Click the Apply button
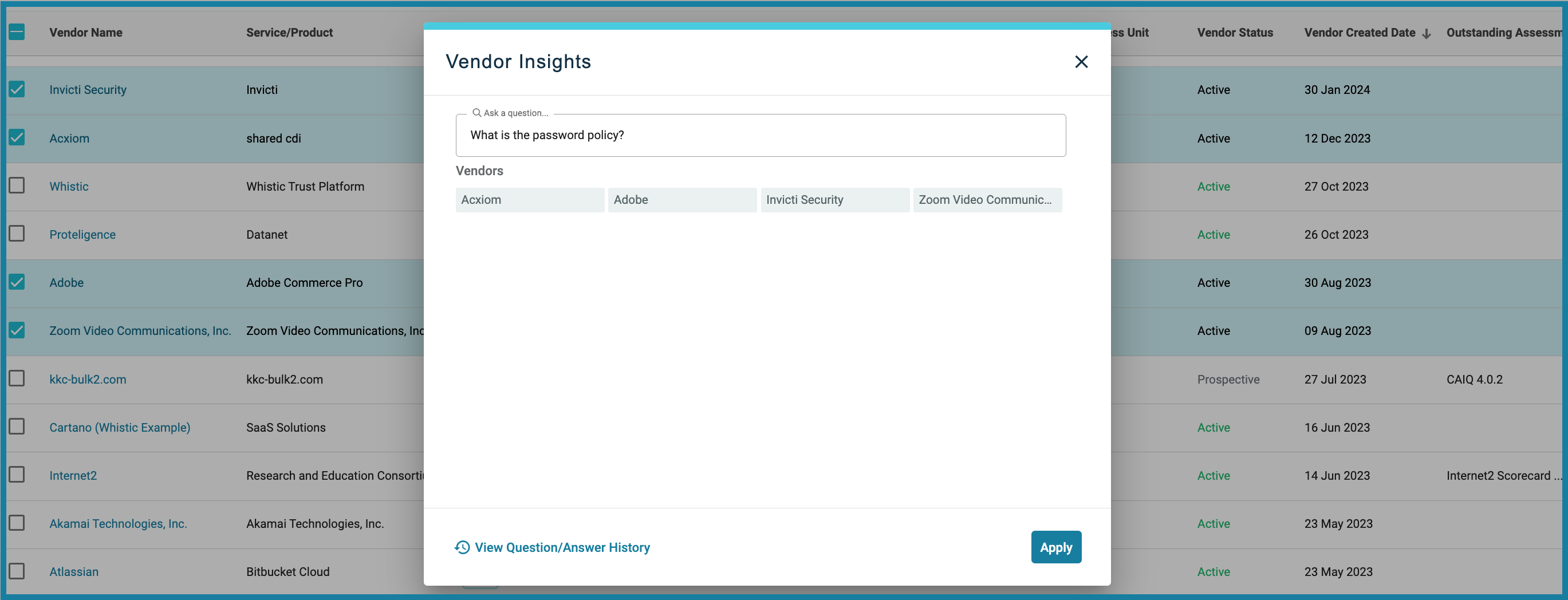This screenshot has width=1568, height=600. [1055, 547]
